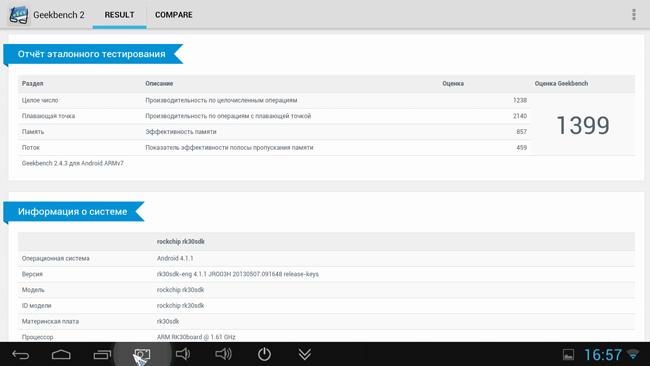
Task: Click the floating point performance description
Action: (x=228, y=116)
